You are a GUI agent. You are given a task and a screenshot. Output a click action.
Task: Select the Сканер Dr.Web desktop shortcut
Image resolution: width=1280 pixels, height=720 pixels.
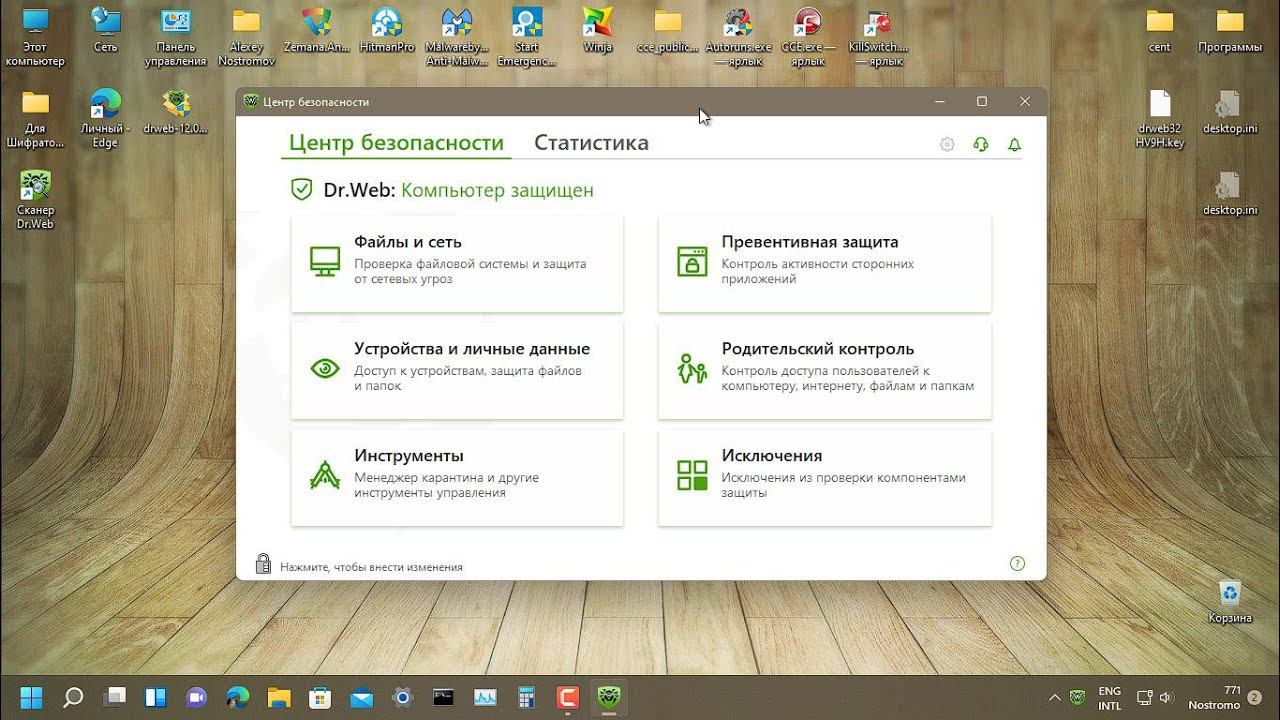click(x=35, y=200)
